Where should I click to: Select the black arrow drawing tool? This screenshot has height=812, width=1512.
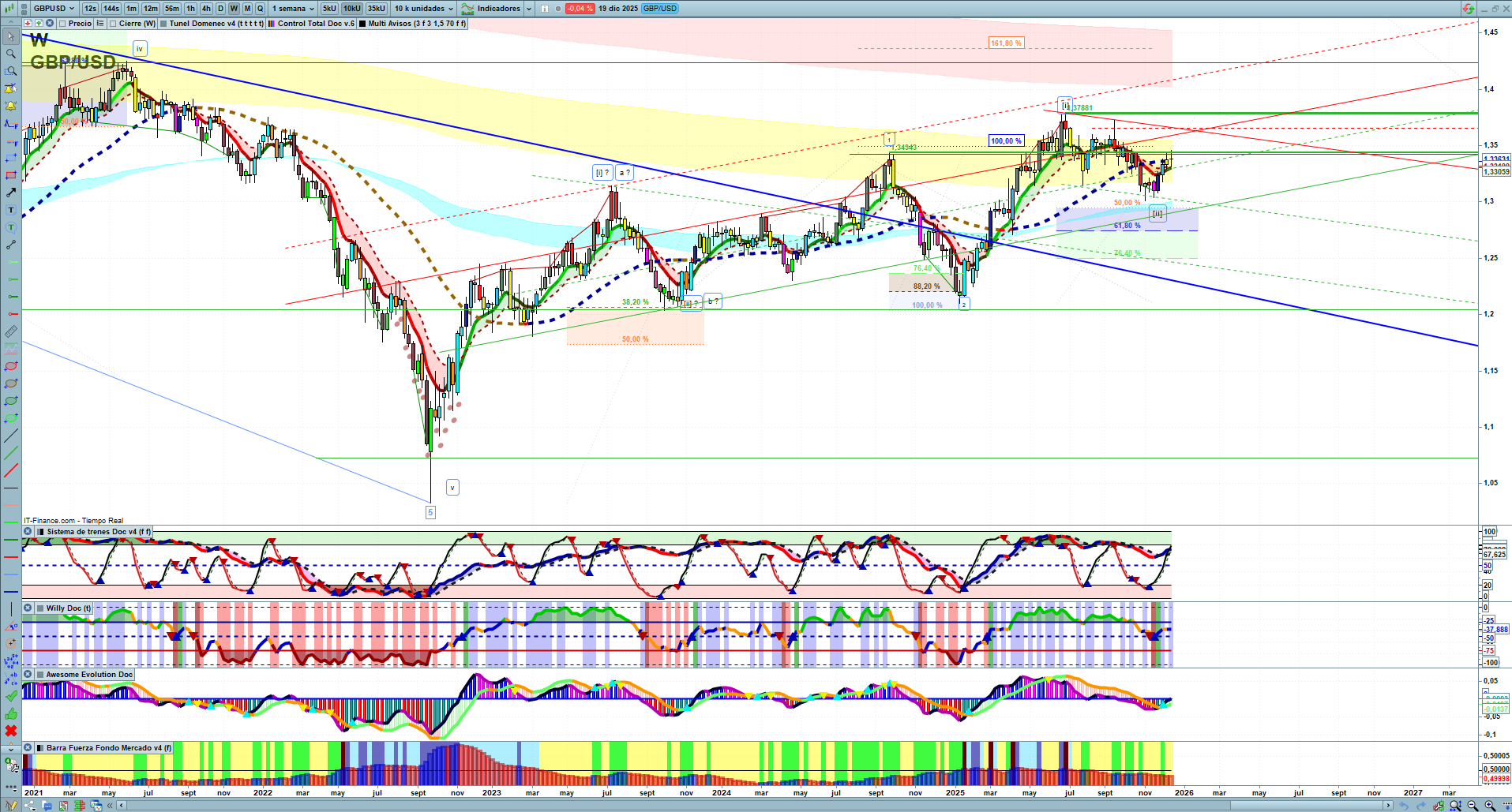point(11,193)
